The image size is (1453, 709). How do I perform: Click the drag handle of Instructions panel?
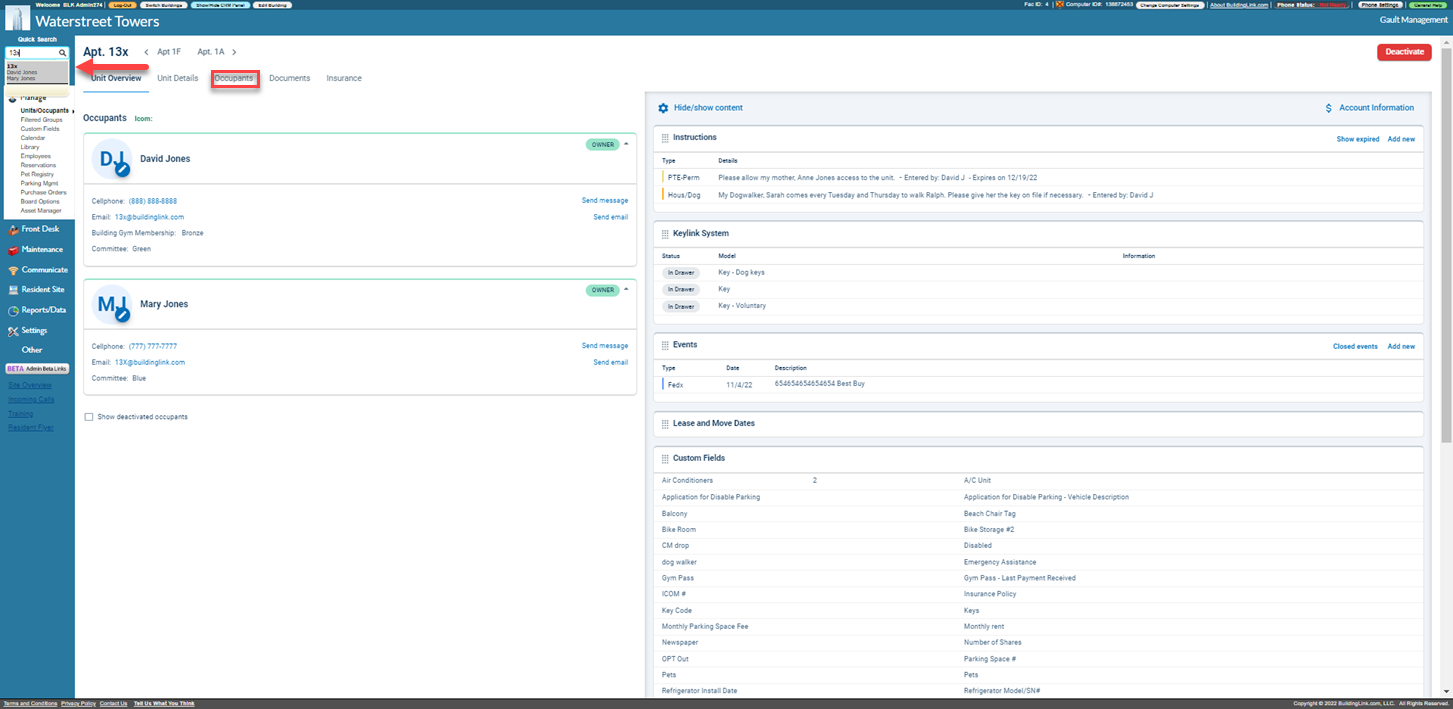pos(665,138)
